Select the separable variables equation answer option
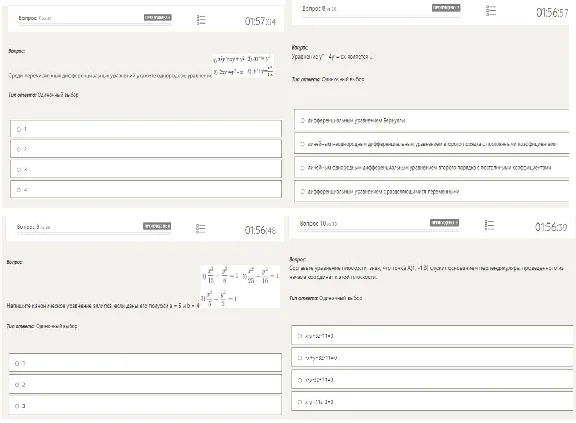This screenshot has height=423, width=576. pos(432,191)
